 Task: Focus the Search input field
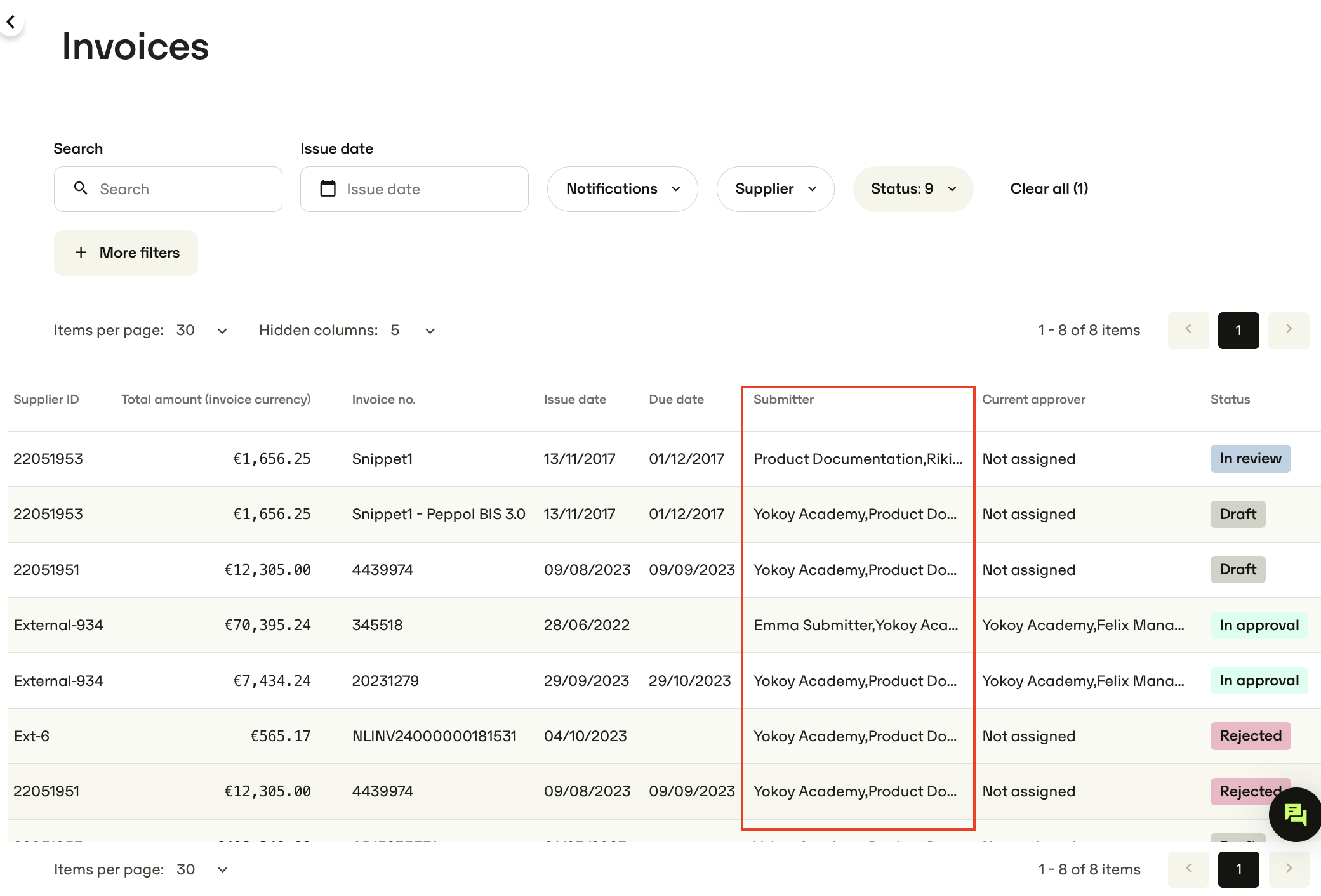tap(168, 188)
